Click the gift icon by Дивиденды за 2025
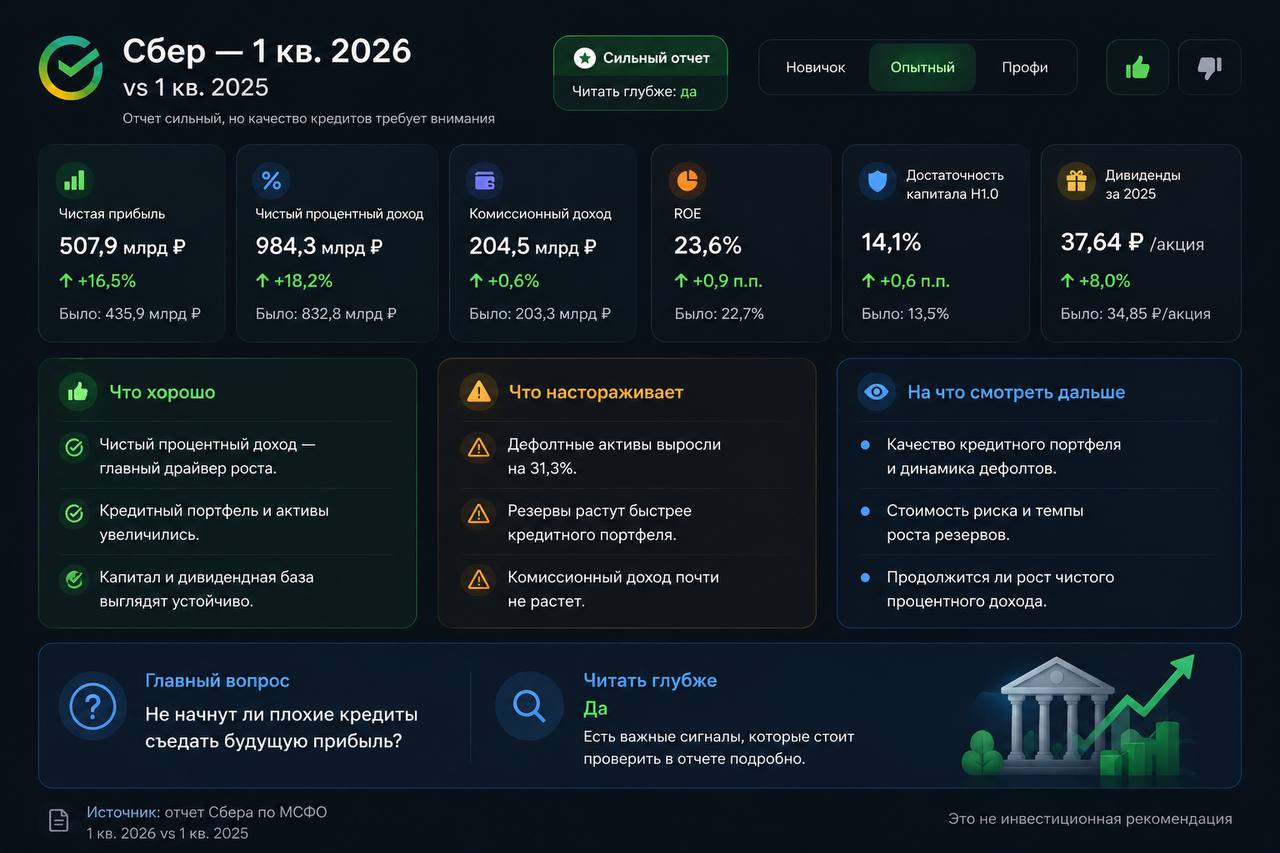Image resolution: width=1280 pixels, height=853 pixels. 1076,181
